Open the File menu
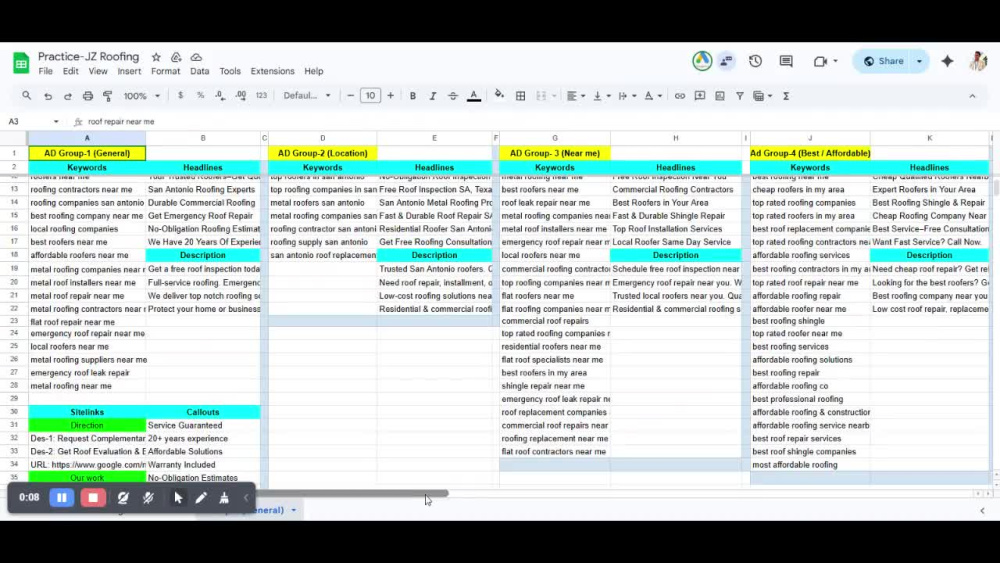The image size is (1000, 563). click(x=45, y=71)
